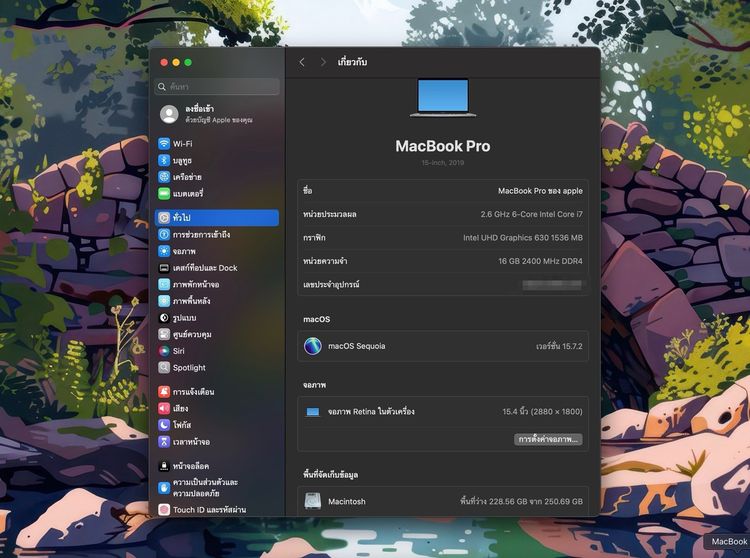This screenshot has height=558, width=750.
Task: Click the built-in Retina display icon
Action: 313,412
